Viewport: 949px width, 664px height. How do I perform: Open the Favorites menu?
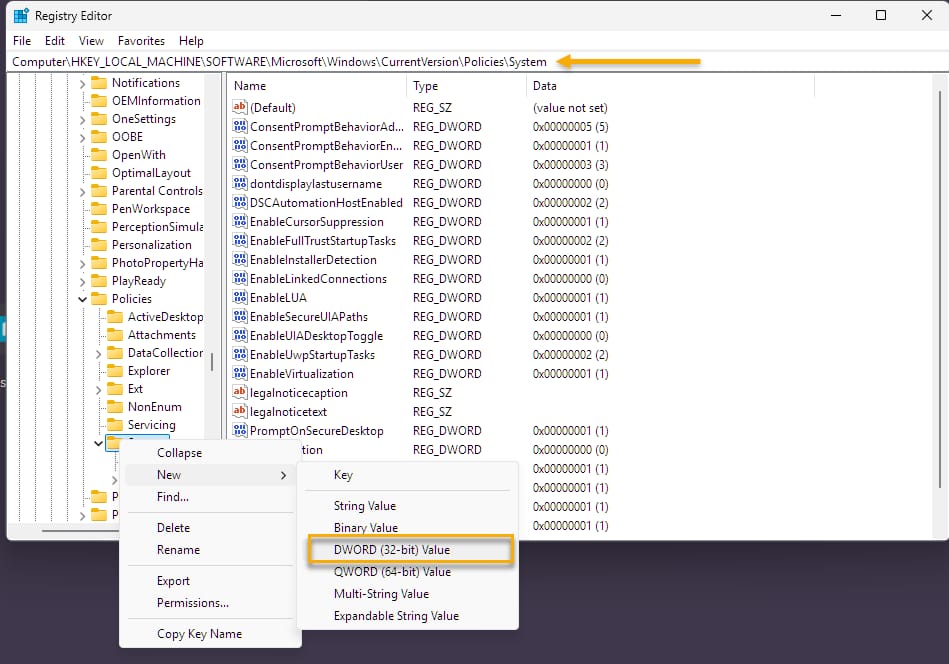pyautogui.click(x=141, y=41)
